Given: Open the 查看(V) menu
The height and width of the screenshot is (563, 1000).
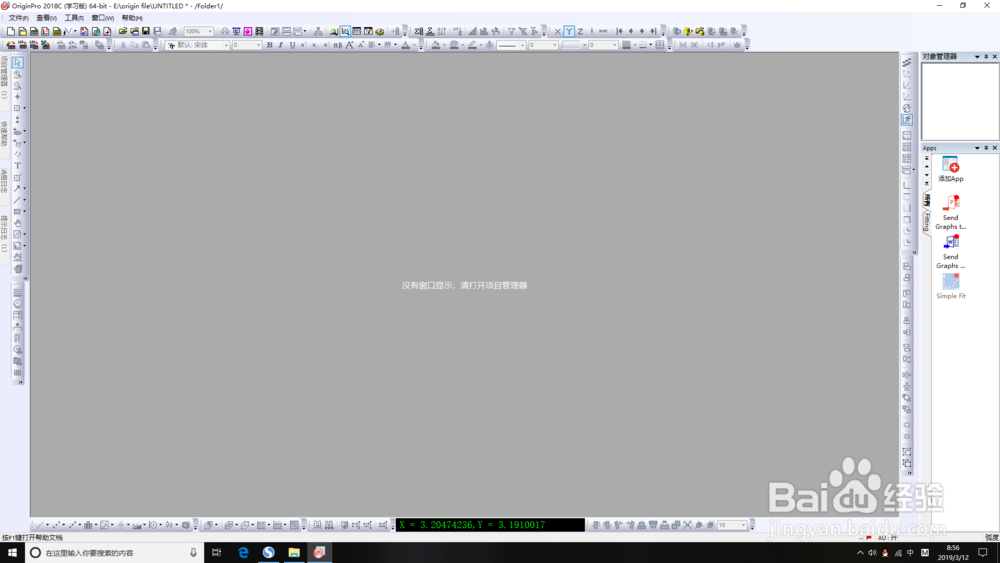Looking at the screenshot, I should [47, 18].
